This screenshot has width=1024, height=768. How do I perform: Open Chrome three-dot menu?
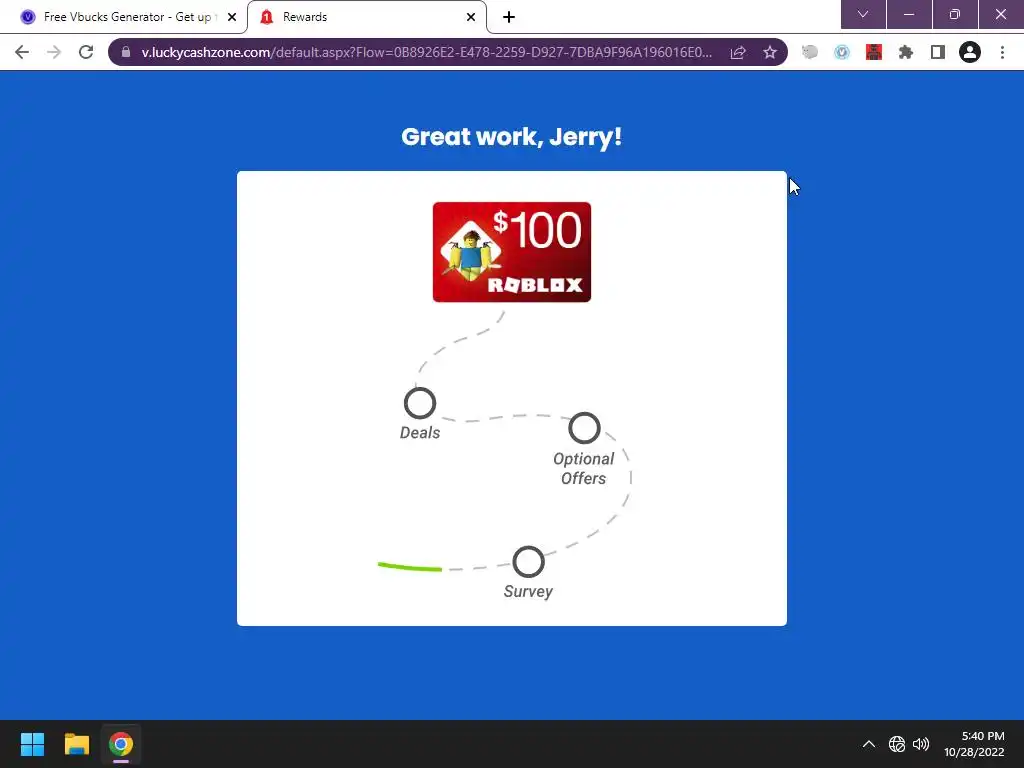pyautogui.click(x=1002, y=52)
